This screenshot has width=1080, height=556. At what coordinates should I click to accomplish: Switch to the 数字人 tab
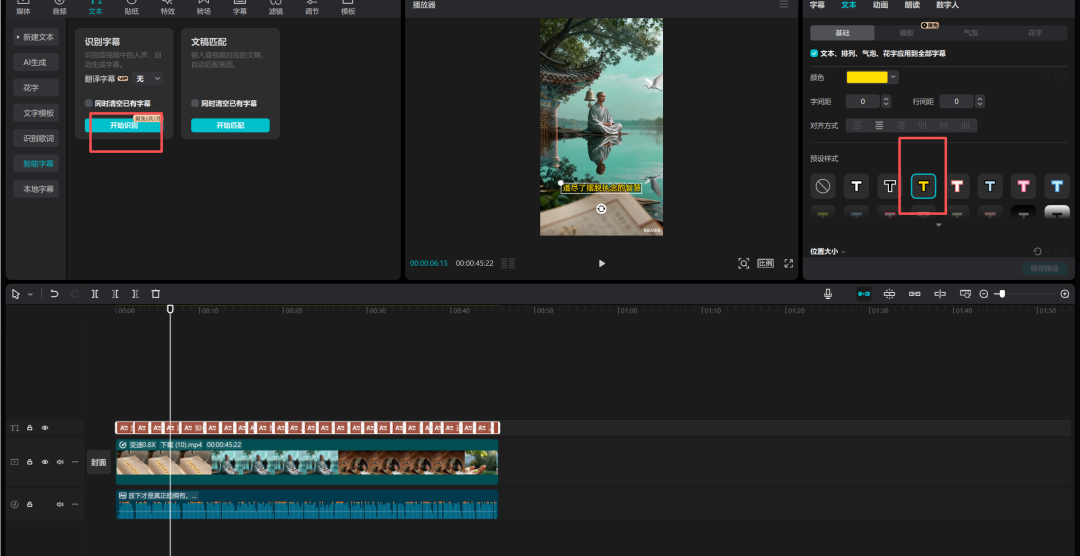(x=947, y=5)
